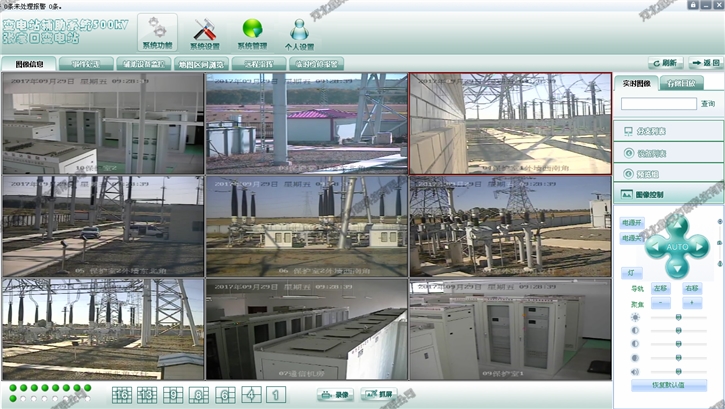Select the 9-camera grid layout icon
The image size is (725, 409).
(172, 395)
